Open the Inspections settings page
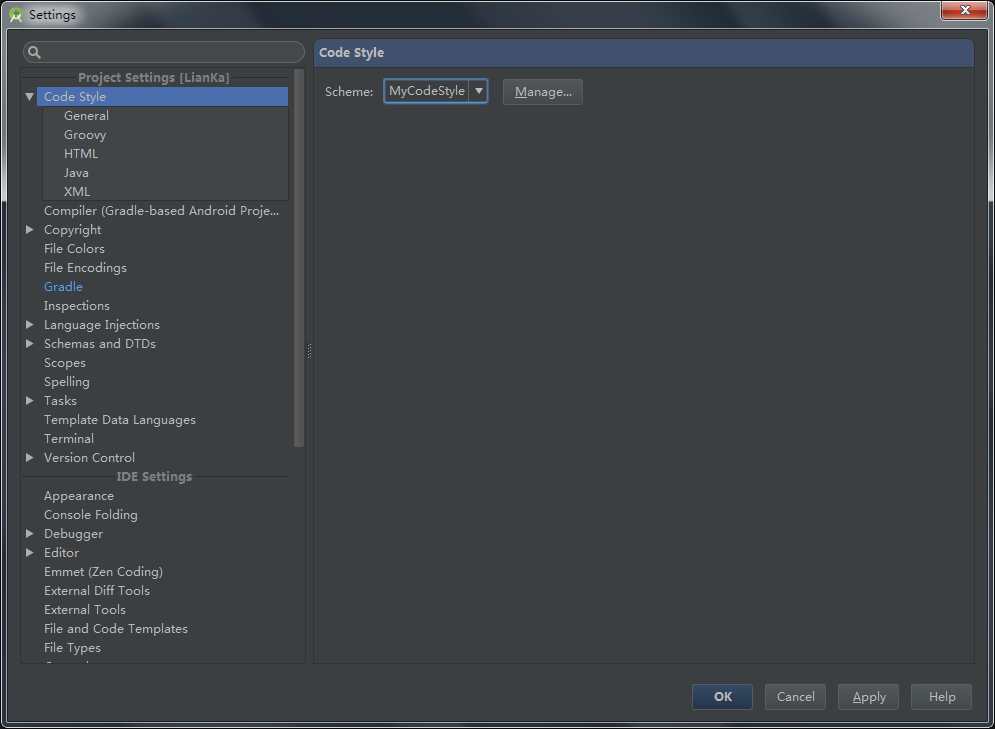The height and width of the screenshot is (729, 995). tap(76, 306)
